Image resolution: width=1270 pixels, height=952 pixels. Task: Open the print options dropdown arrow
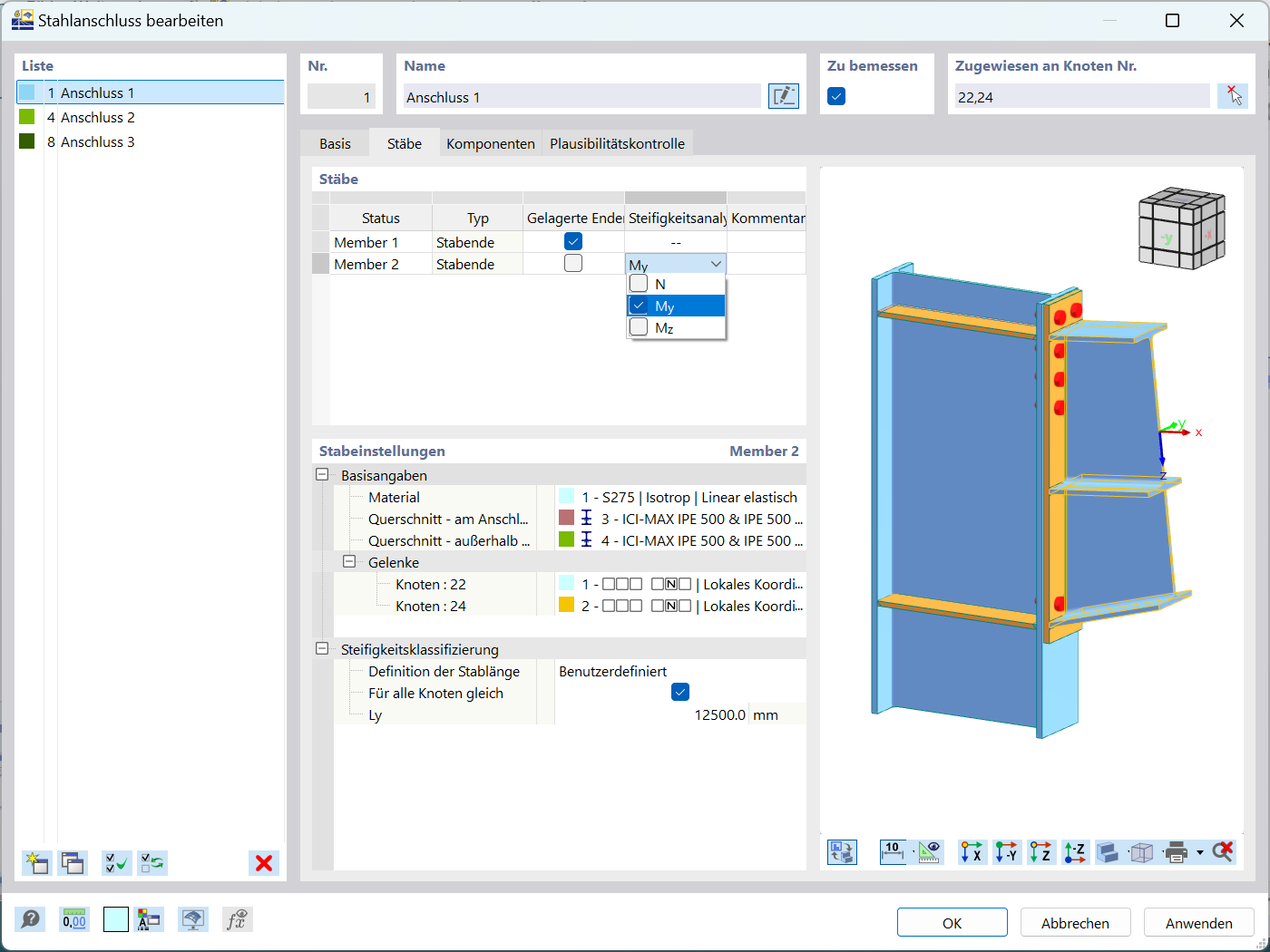coord(1200,852)
